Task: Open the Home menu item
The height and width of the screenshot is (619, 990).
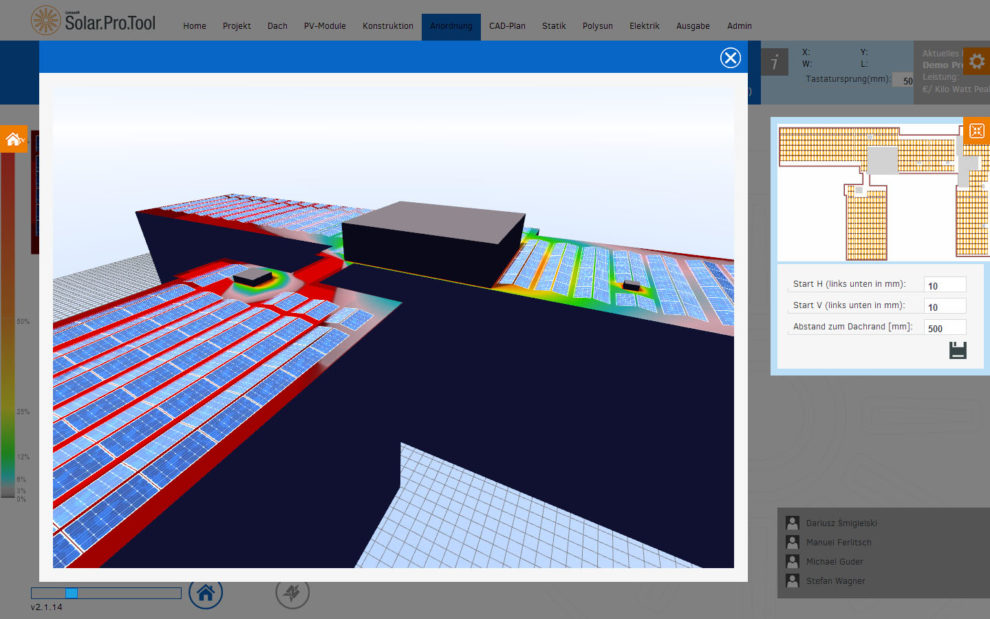Action: point(195,26)
